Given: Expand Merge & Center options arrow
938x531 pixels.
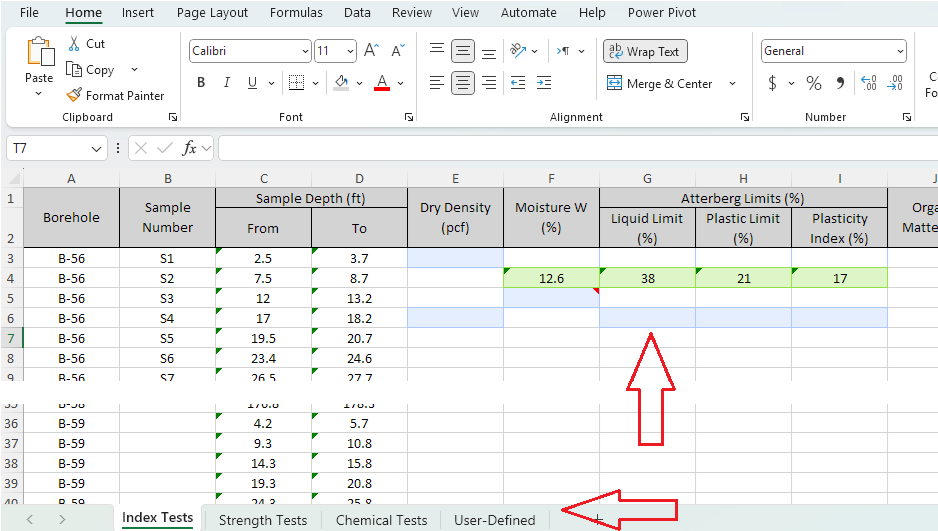Looking at the screenshot, I should (x=732, y=83).
